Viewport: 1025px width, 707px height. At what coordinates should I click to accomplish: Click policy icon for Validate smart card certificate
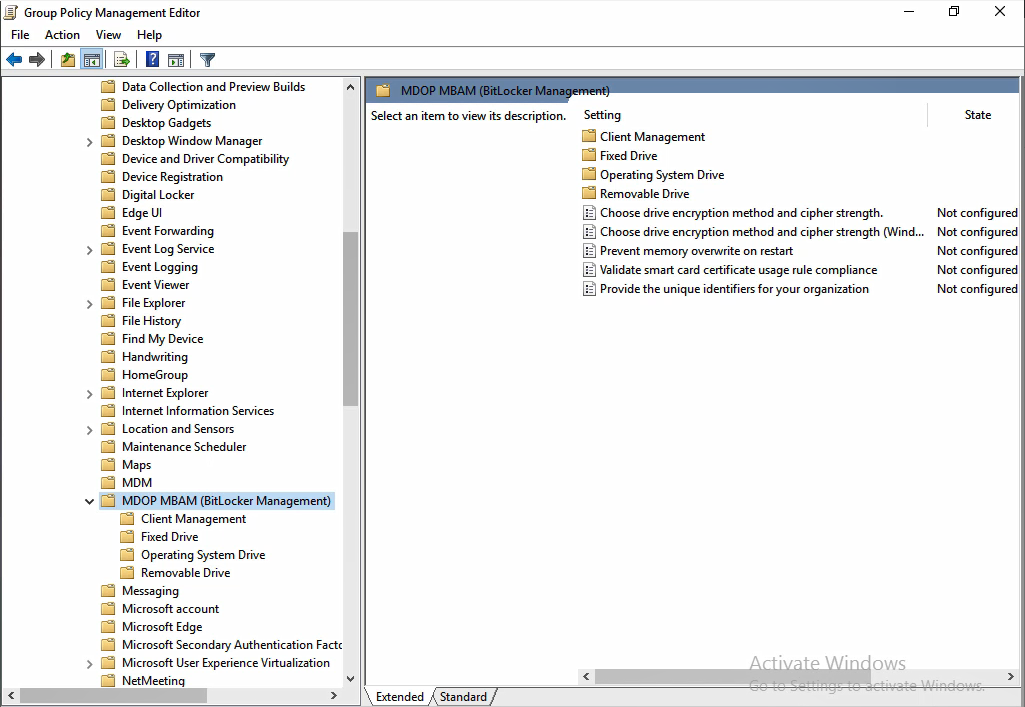(x=589, y=270)
